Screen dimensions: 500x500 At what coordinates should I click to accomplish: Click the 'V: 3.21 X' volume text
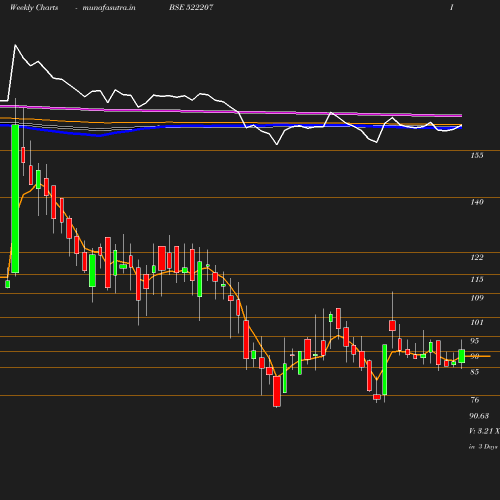point(484,431)
